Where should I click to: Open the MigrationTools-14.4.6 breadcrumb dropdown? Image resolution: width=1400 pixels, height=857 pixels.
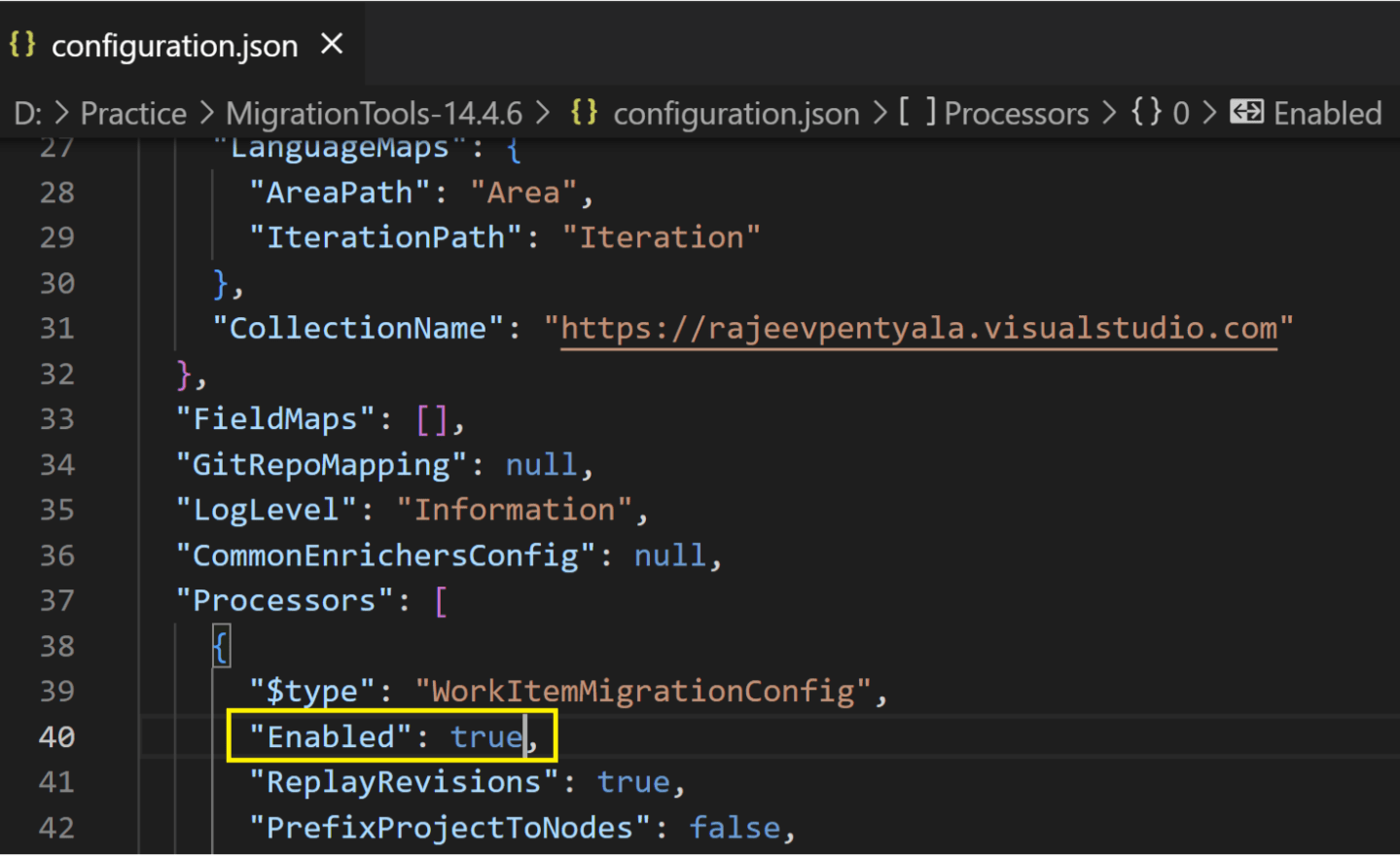pos(372,113)
